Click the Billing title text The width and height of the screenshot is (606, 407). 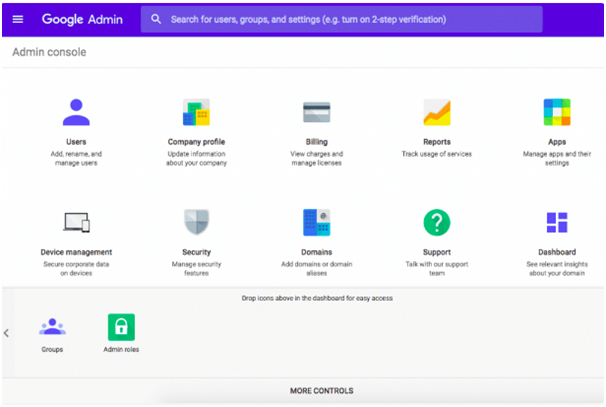tap(317, 142)
